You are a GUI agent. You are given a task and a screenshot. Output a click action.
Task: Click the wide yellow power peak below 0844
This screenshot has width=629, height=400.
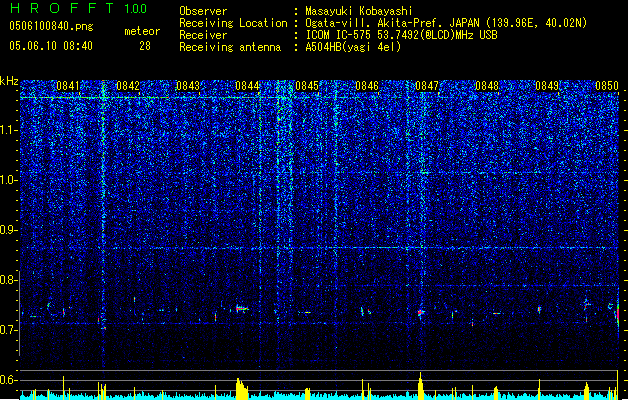[241, 389]
